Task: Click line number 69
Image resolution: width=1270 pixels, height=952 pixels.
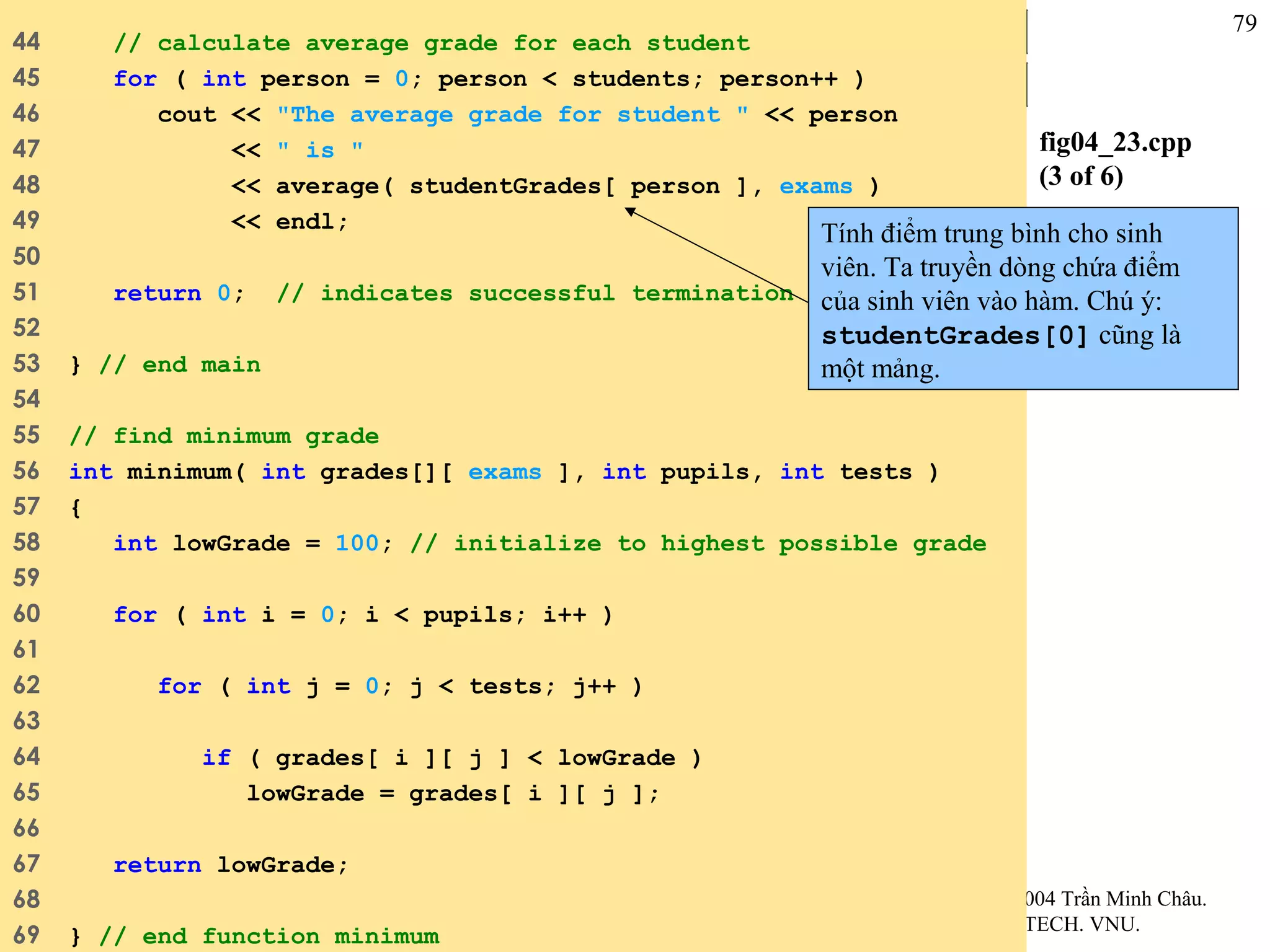Action: pos(27,935)
